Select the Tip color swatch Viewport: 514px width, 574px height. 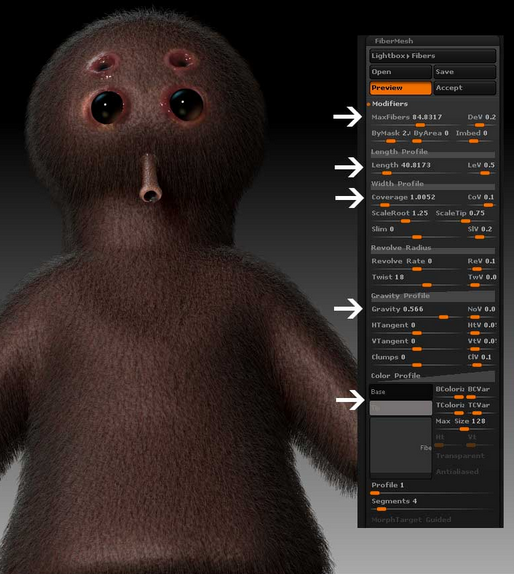coord(401,408)
